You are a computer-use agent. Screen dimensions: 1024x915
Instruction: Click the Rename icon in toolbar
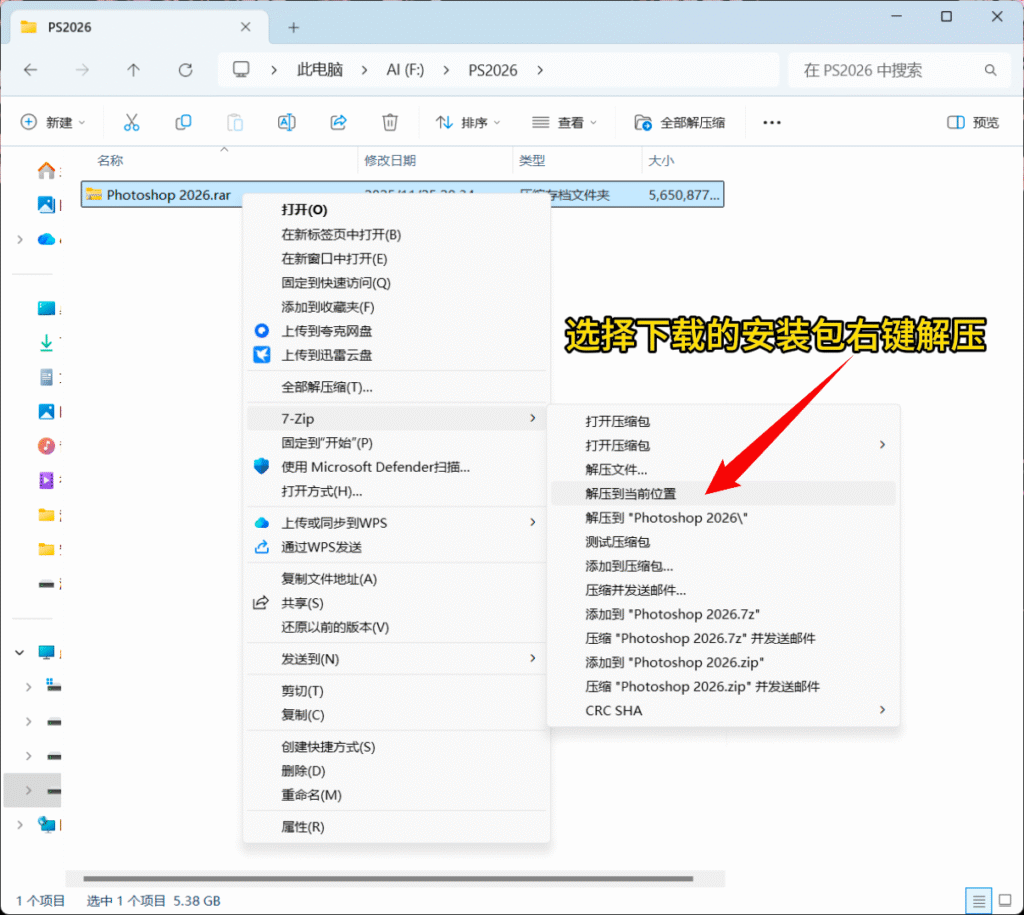(x=286, y=122)
